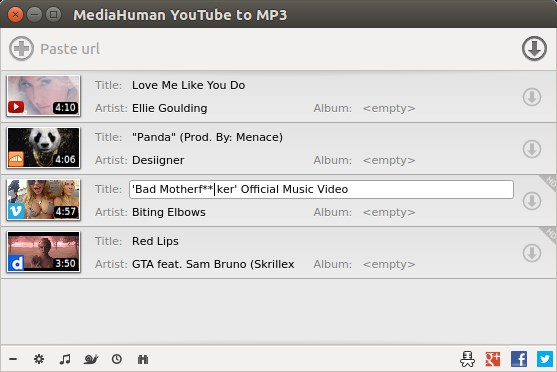
Task: Start downloading all tracks with top-right arrow
Action: pyautogui.click(x=534, y=48)
